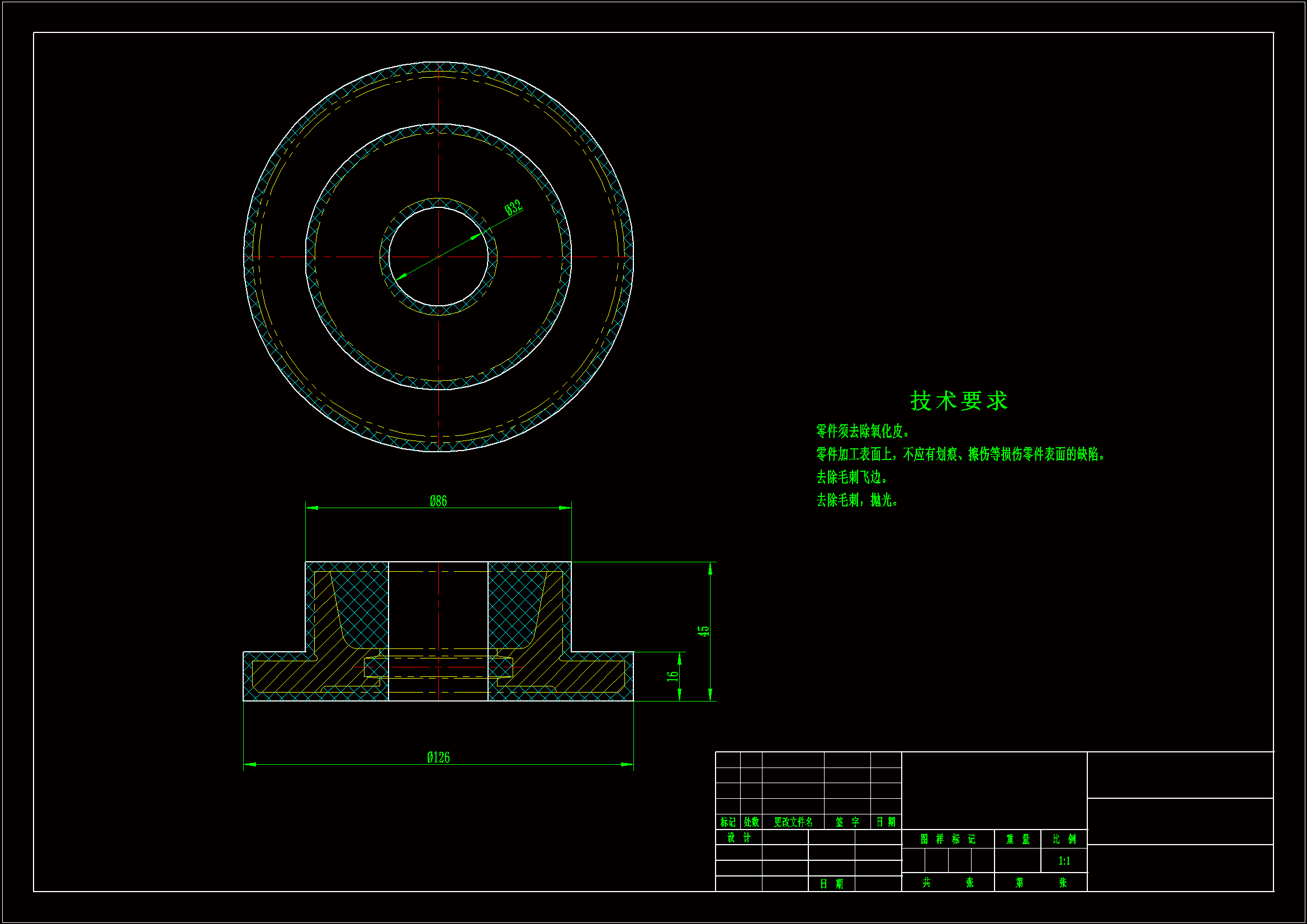Image resolution: width=1307 pixels, height=924 pixels.
Task: Click the 1:1 scale value cell
Action: tap(1064, 861)
